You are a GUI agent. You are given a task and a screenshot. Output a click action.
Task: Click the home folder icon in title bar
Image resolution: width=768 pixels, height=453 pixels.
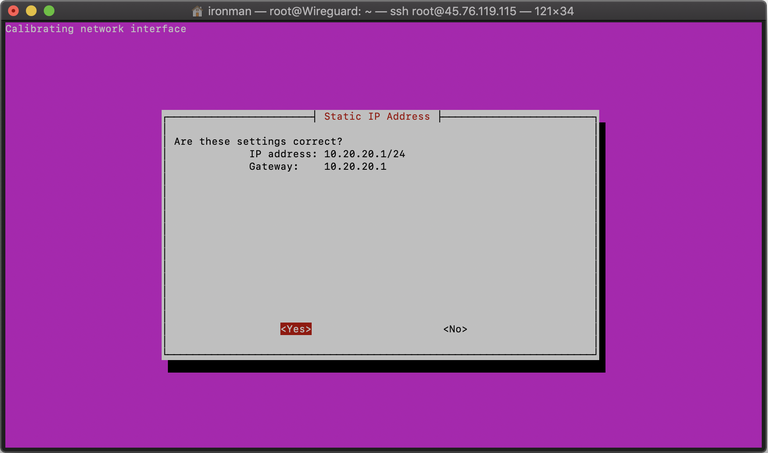pyautogui.click(x=197, y=11)
